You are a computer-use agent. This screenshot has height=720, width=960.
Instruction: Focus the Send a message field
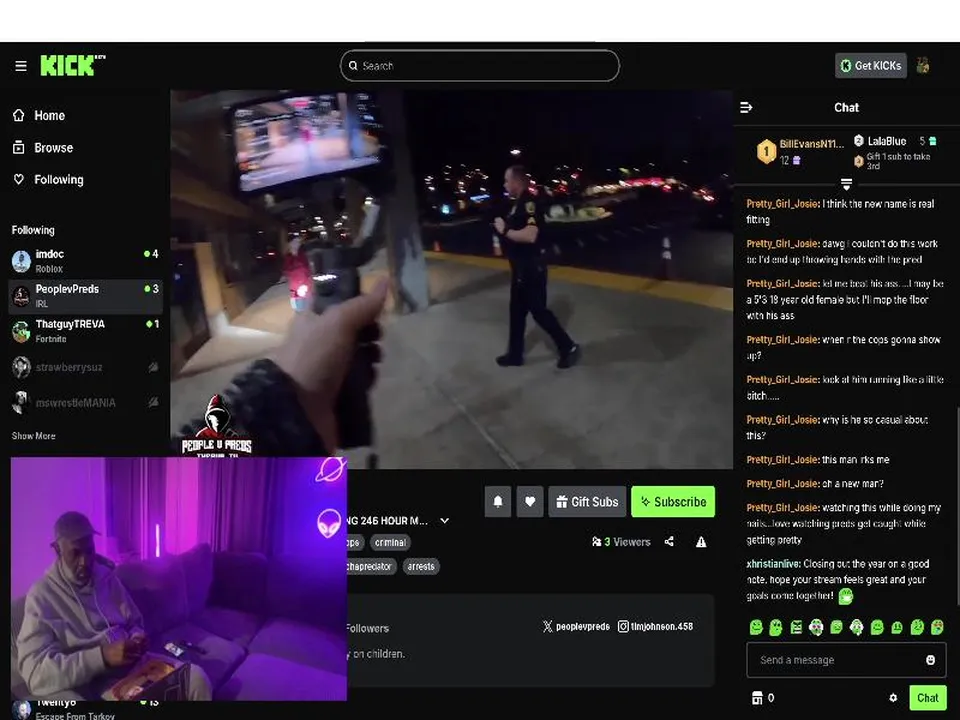[x=846, y=660]
